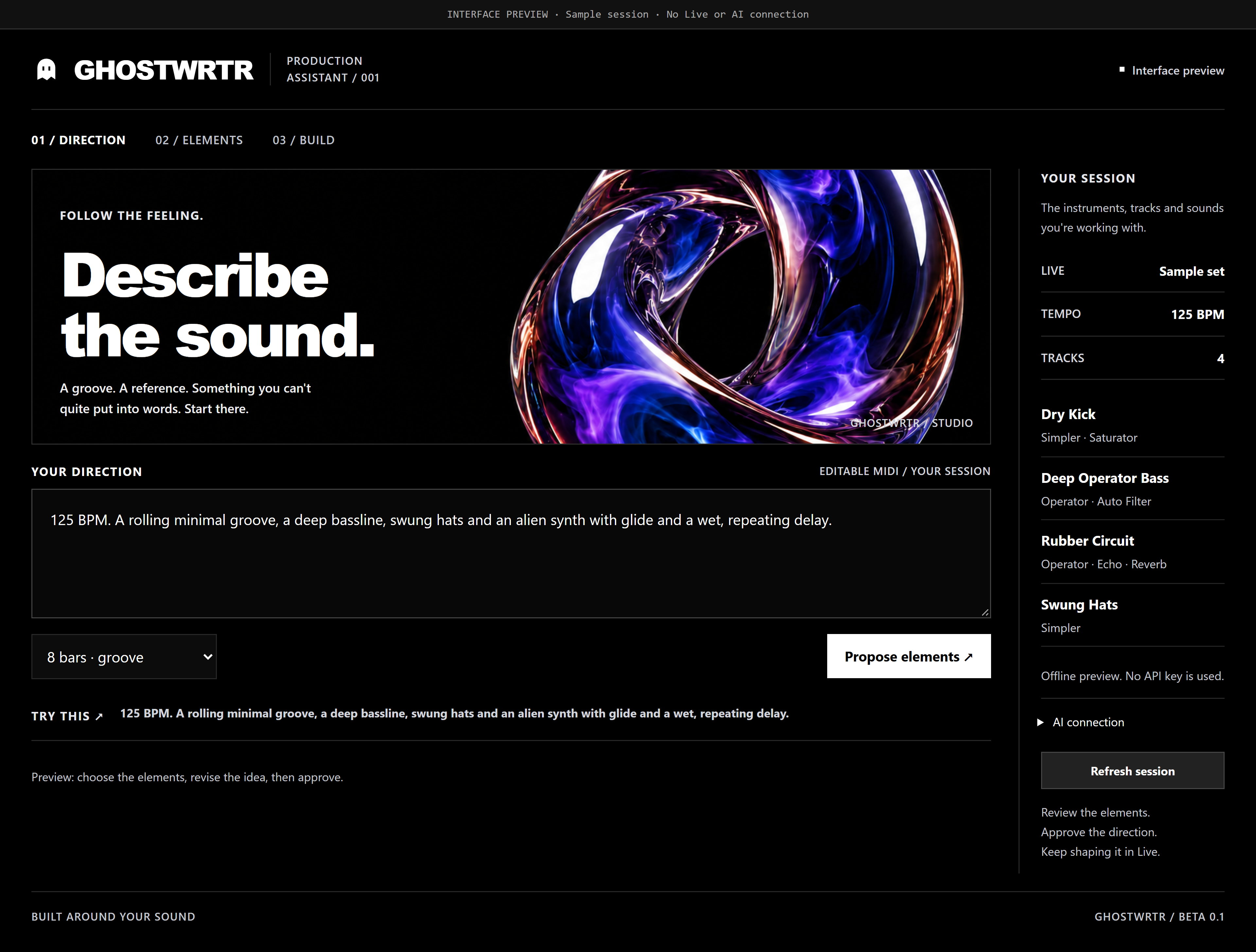Click the GHOSTWRTR ghost logo icon

46,70
